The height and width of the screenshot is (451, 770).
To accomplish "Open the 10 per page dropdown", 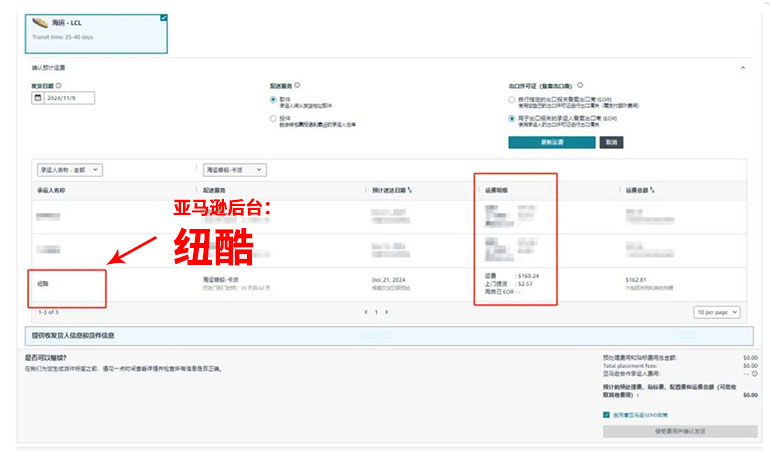I will [x=716, y=312].
